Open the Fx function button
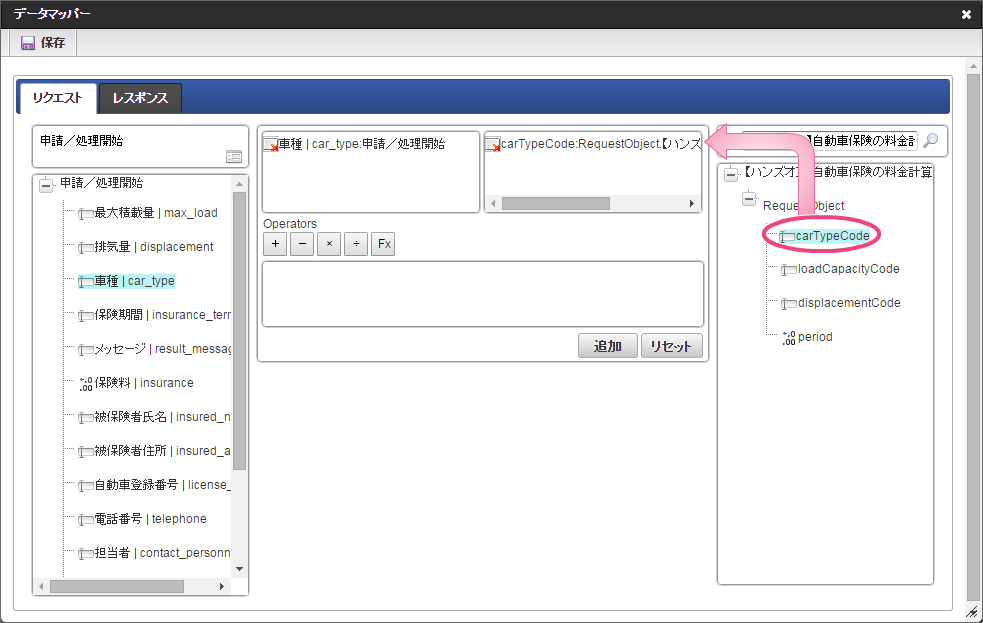The image size is (983, 623). [x=383, y=244]
